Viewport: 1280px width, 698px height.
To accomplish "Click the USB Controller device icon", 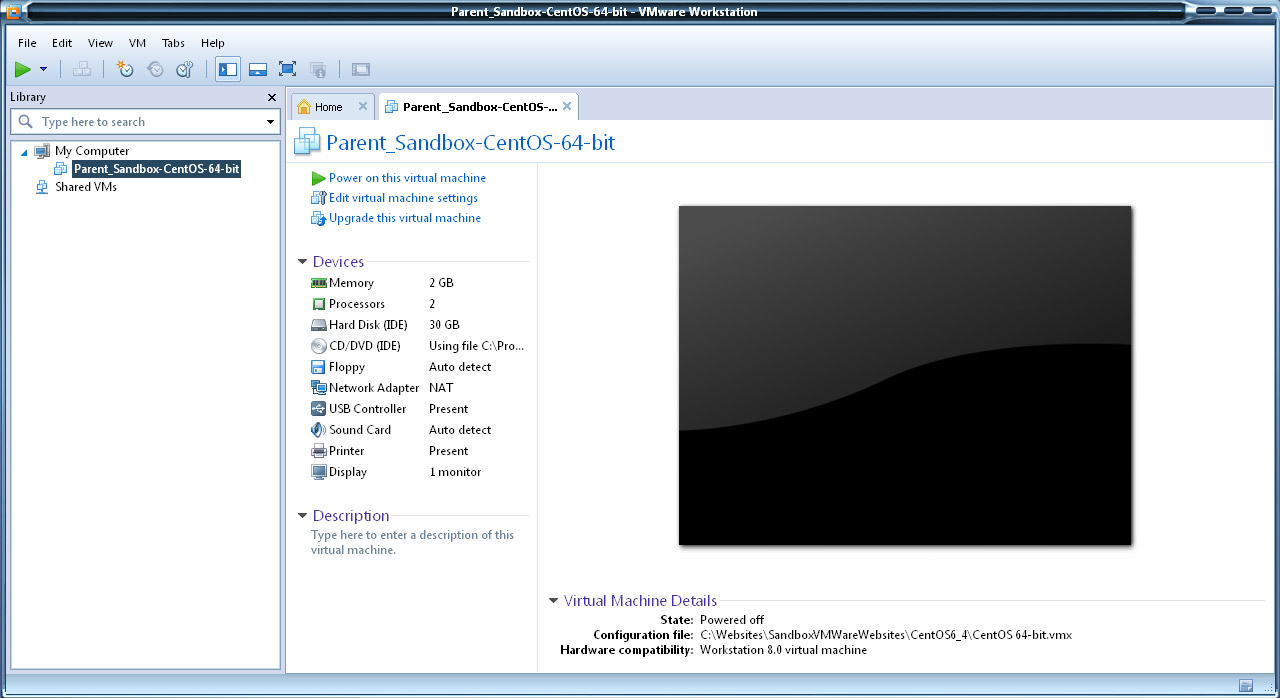I will pyautogui.click(x=319, y=409).
